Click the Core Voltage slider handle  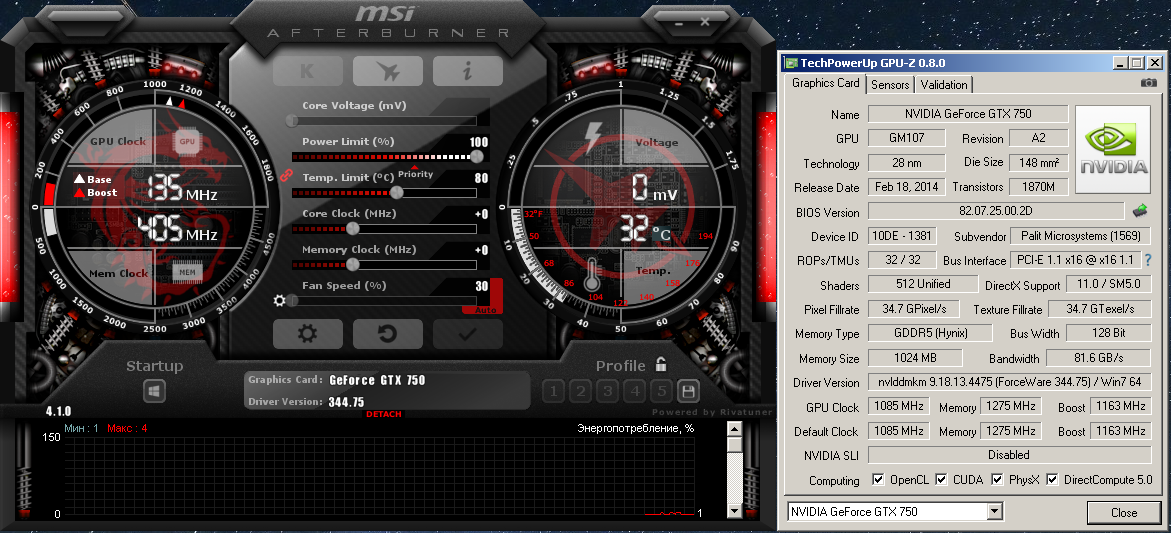point(293,120)
